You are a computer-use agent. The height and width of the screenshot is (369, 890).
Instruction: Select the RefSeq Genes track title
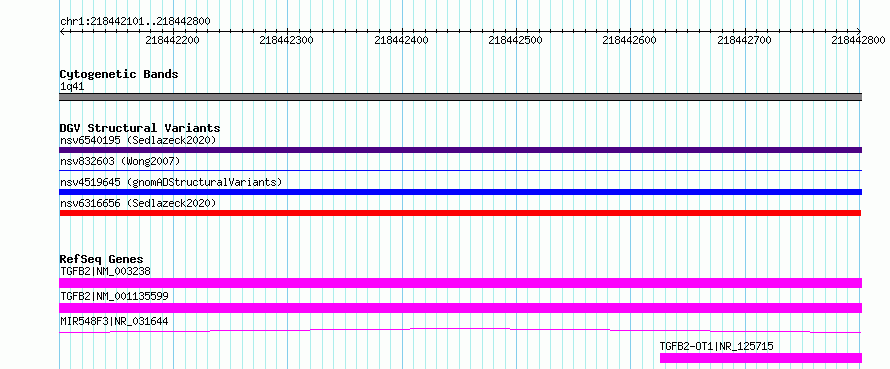coord(101,259)
